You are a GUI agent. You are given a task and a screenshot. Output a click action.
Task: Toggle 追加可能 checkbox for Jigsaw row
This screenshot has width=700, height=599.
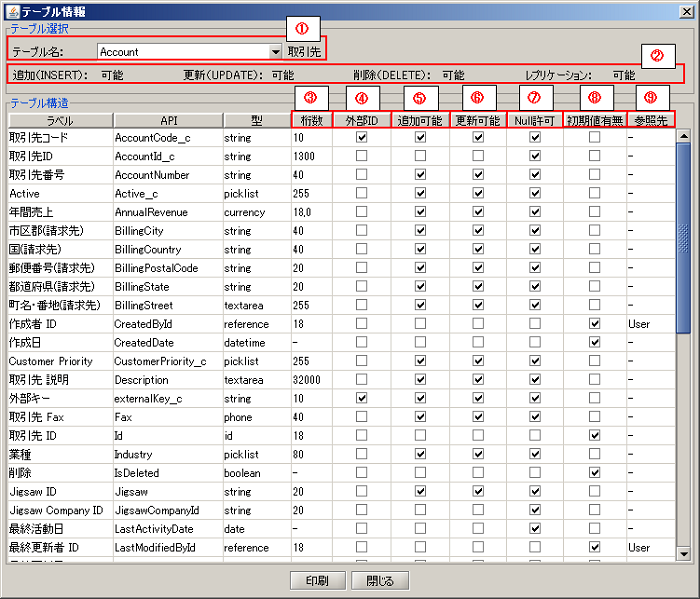click(x=420, y=491)
